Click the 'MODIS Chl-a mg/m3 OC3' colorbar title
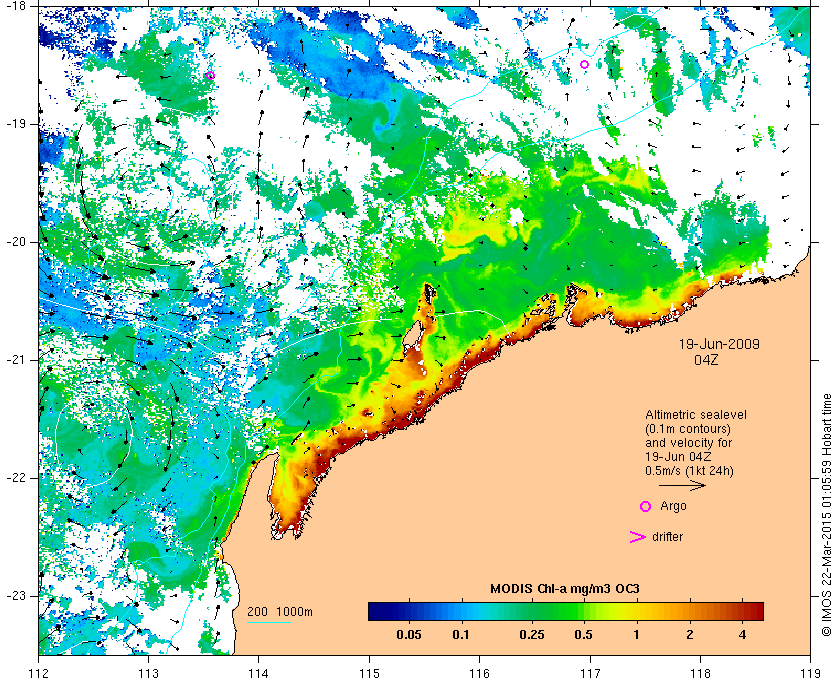 (x=565, y=589)
